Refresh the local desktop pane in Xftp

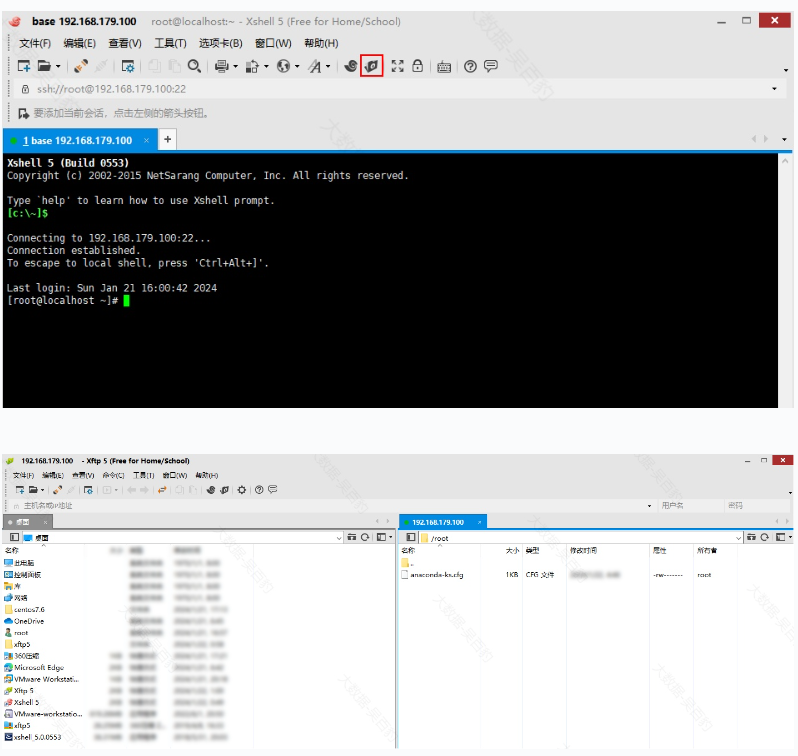(365, 537)
